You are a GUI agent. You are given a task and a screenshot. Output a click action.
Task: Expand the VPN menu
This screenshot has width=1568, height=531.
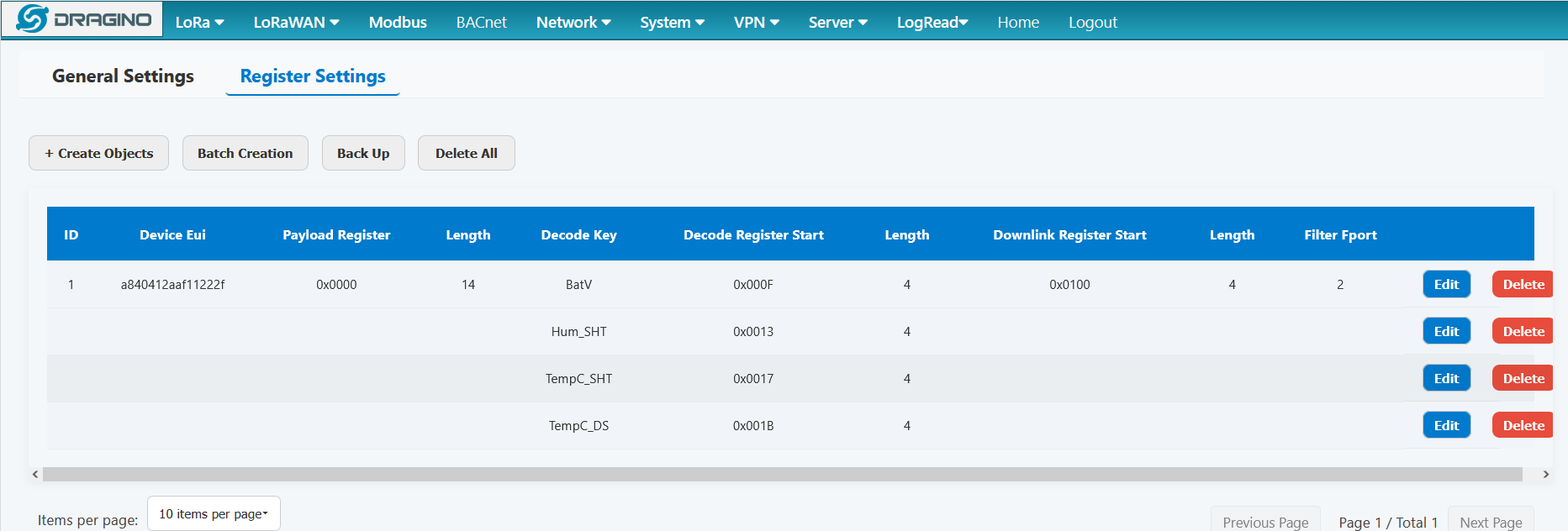(x=756, y=23)
